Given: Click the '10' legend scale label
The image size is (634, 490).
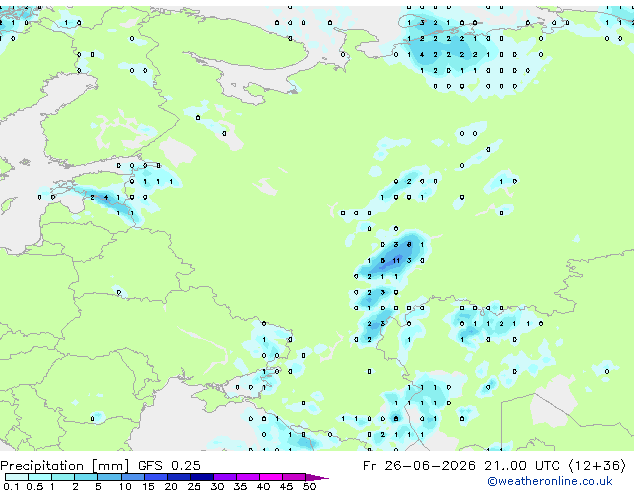Looking at the screenshot, I should point(125,486).
